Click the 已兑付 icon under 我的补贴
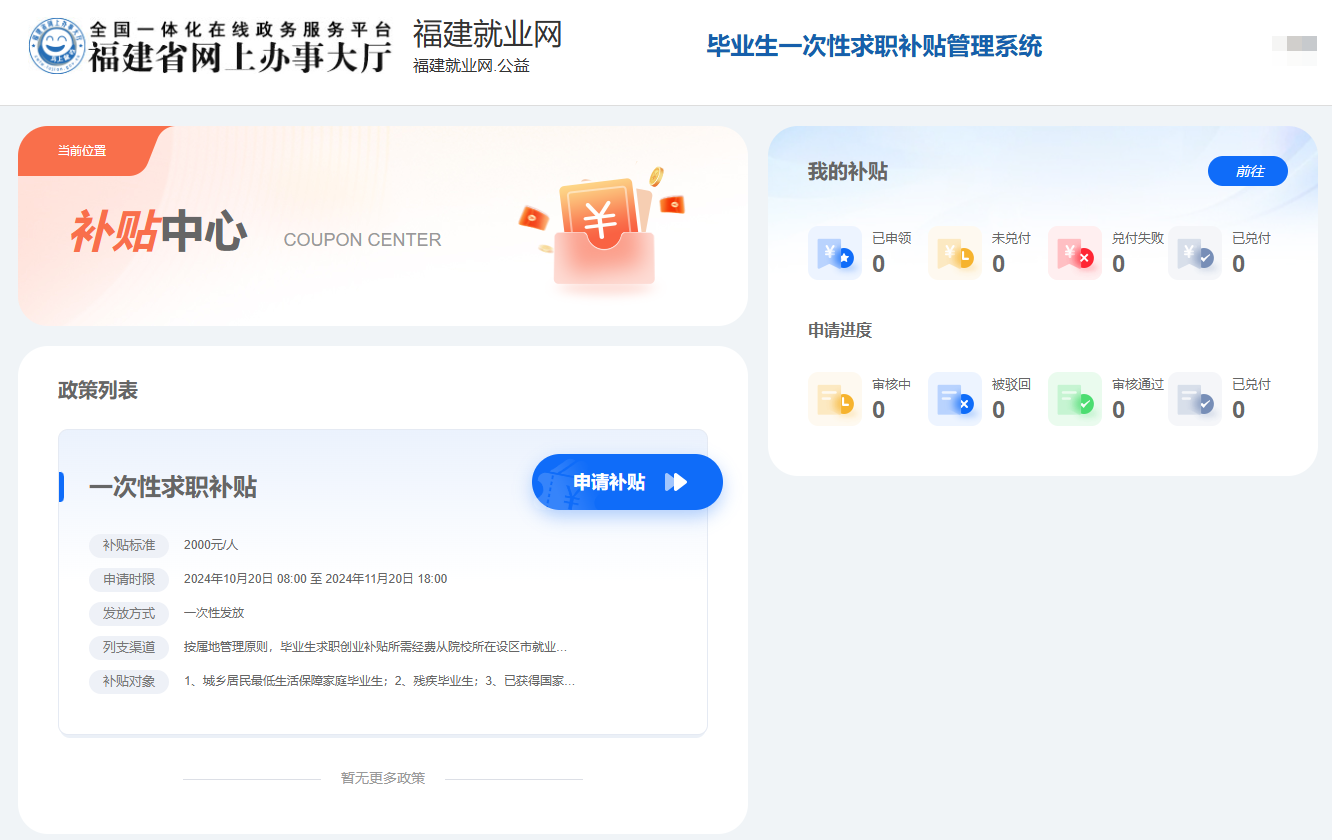The image size is (1332, 840). coord(1194,253)
